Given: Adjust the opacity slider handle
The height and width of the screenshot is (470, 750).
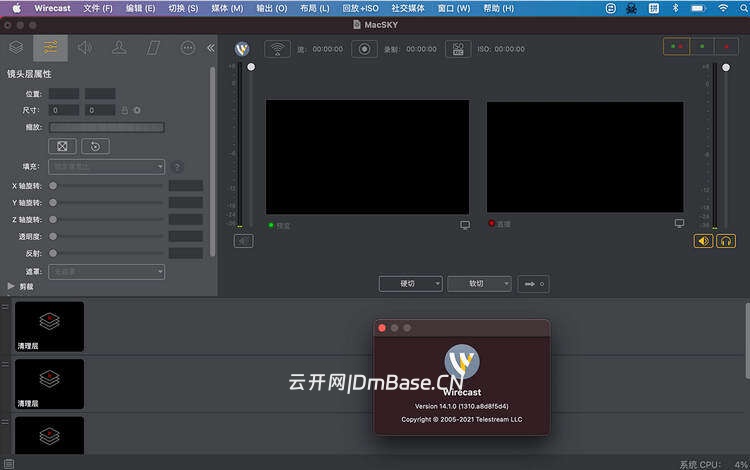Looking at the screenshot, I should point(53,236).
